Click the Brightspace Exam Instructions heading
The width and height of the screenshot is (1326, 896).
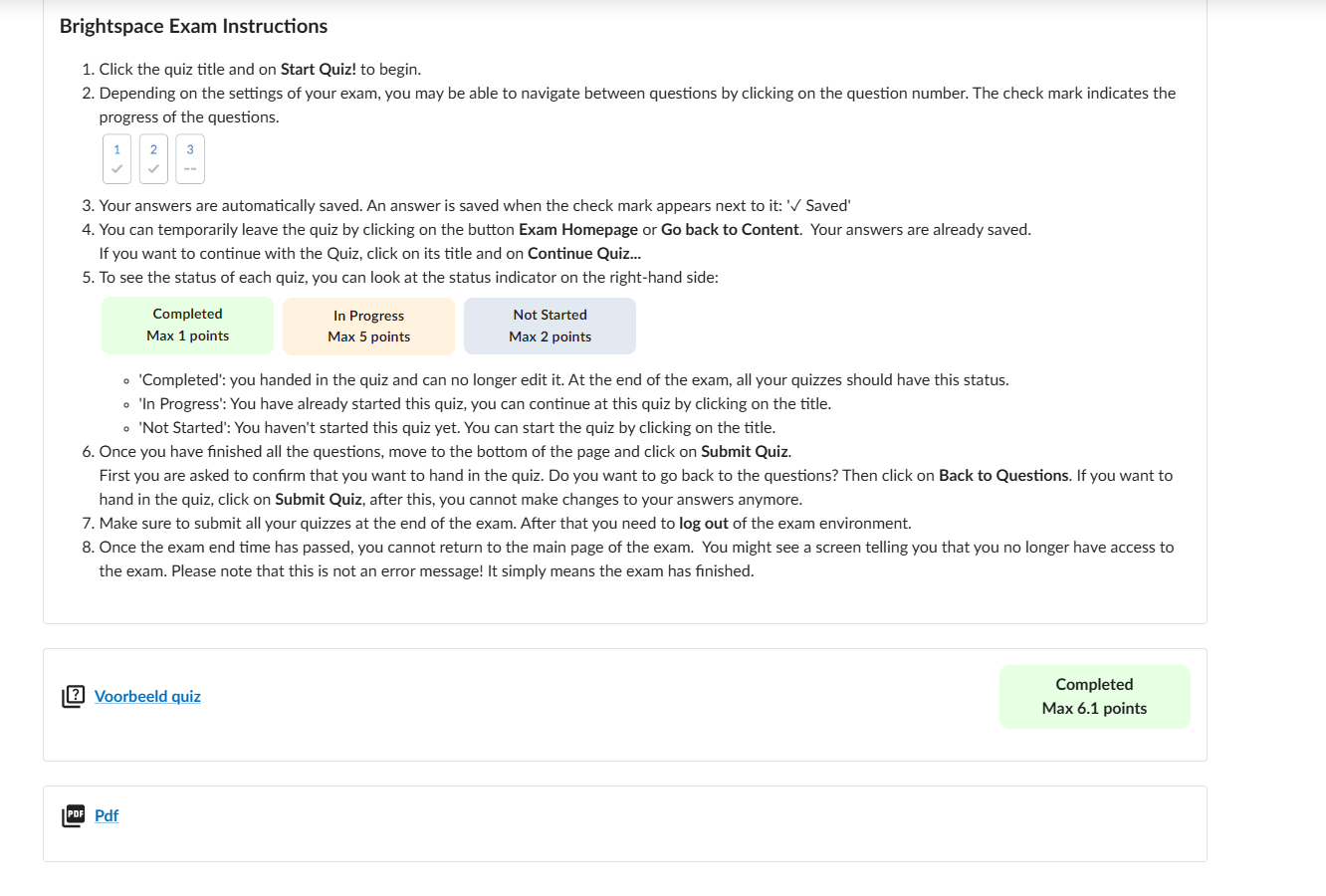193,26
